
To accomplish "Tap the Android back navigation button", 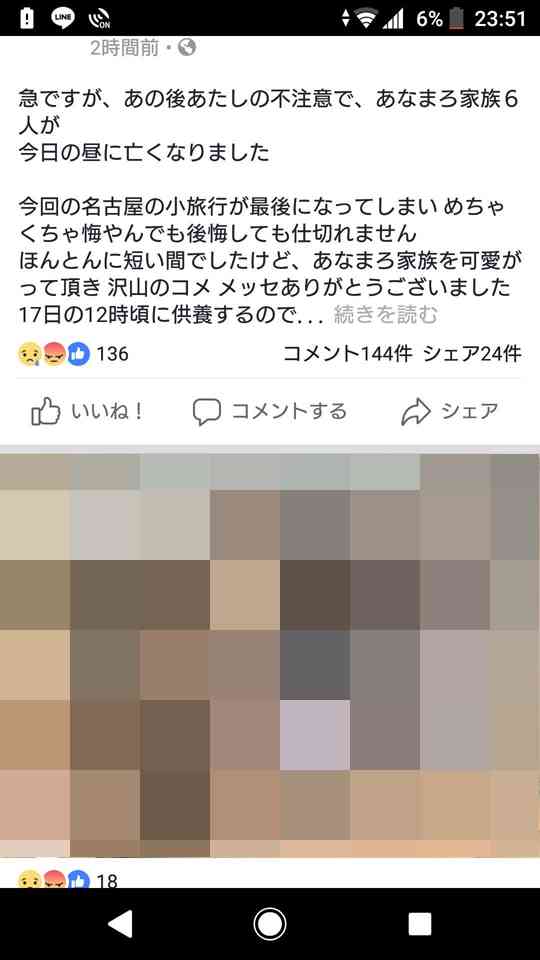I will coord(120,923).
